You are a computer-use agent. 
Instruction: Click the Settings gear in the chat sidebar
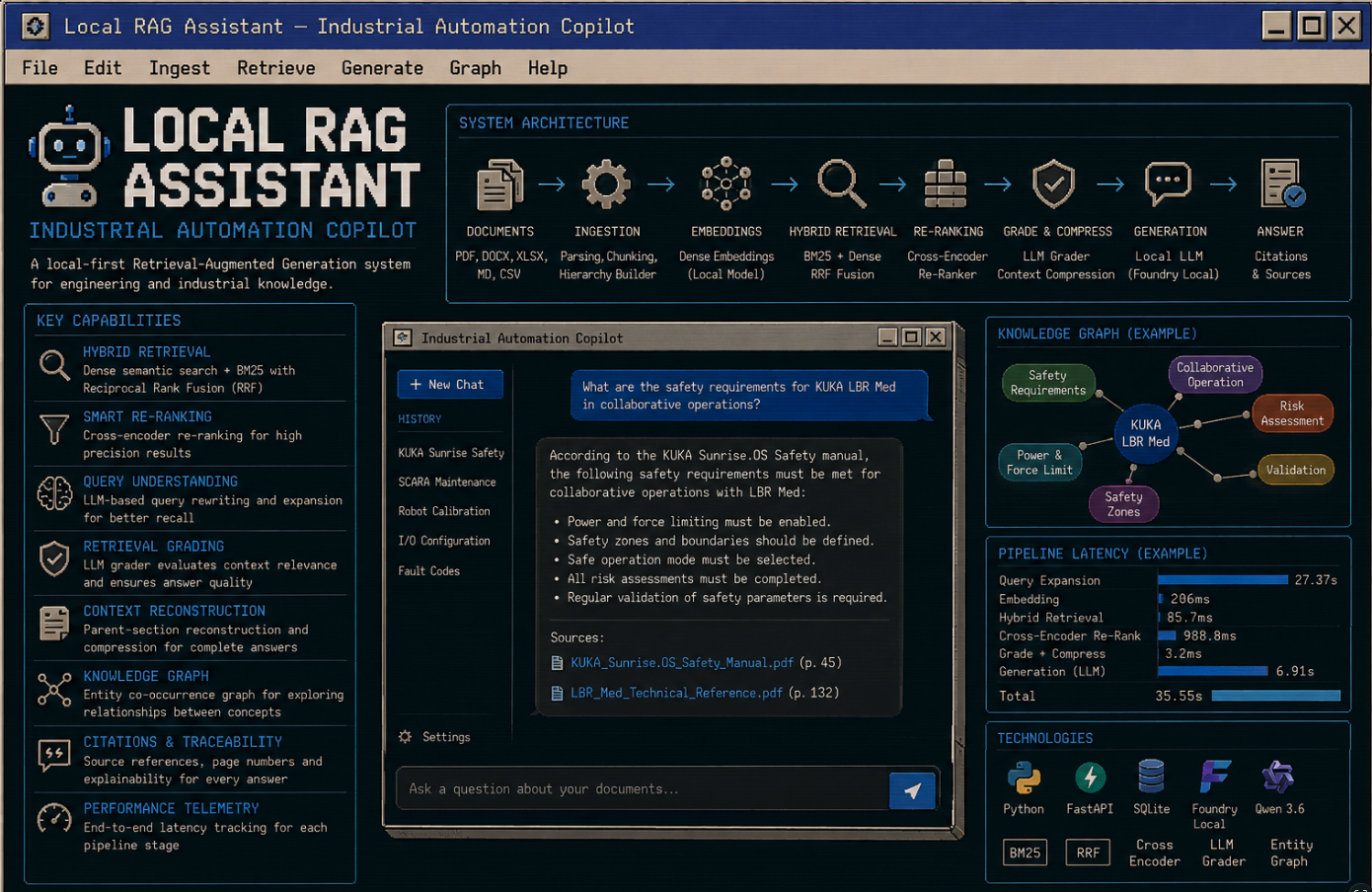[405, 737]
